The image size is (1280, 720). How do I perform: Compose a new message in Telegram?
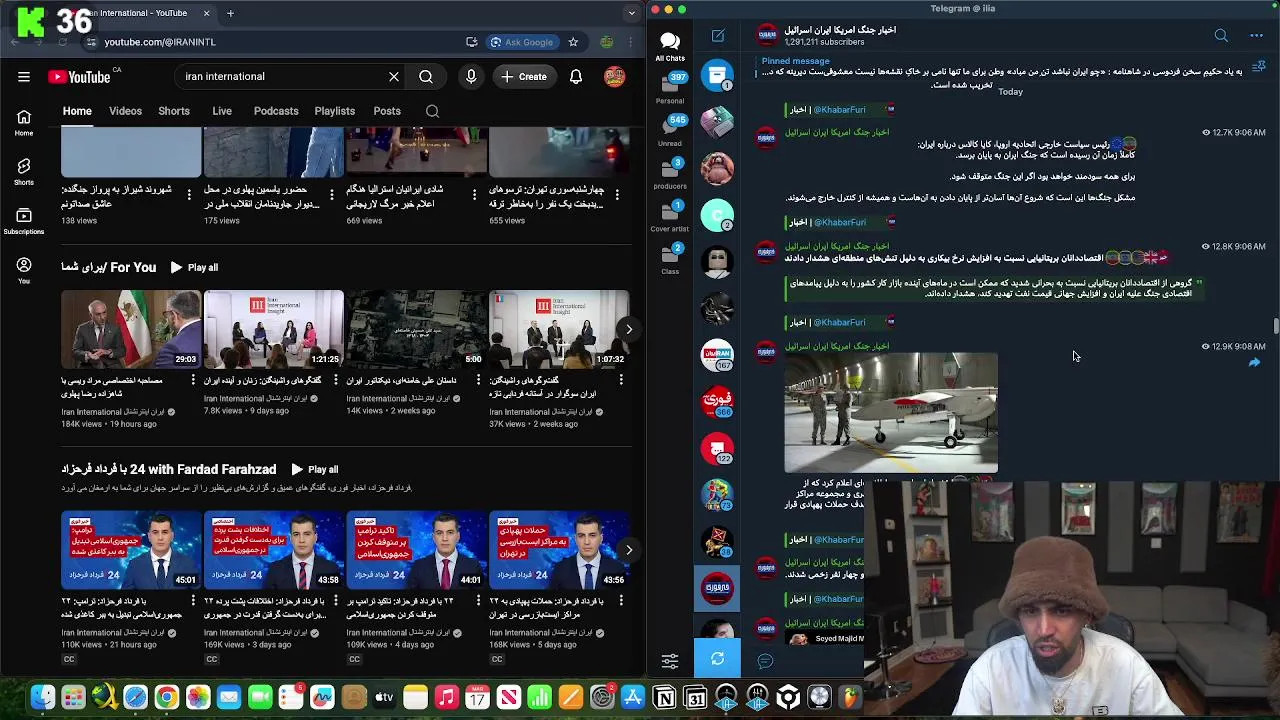click(718, 36)
